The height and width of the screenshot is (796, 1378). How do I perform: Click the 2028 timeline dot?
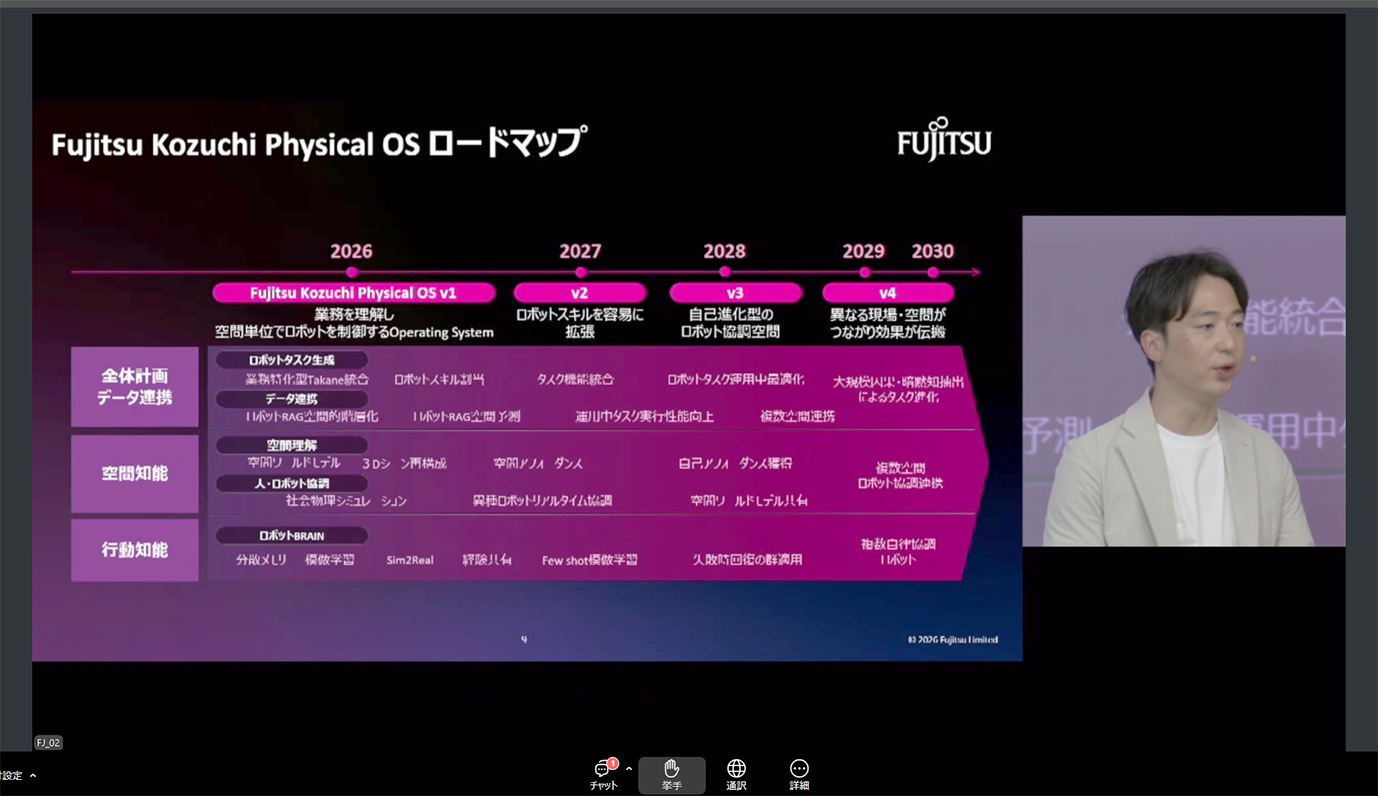[x=725, y=272]
